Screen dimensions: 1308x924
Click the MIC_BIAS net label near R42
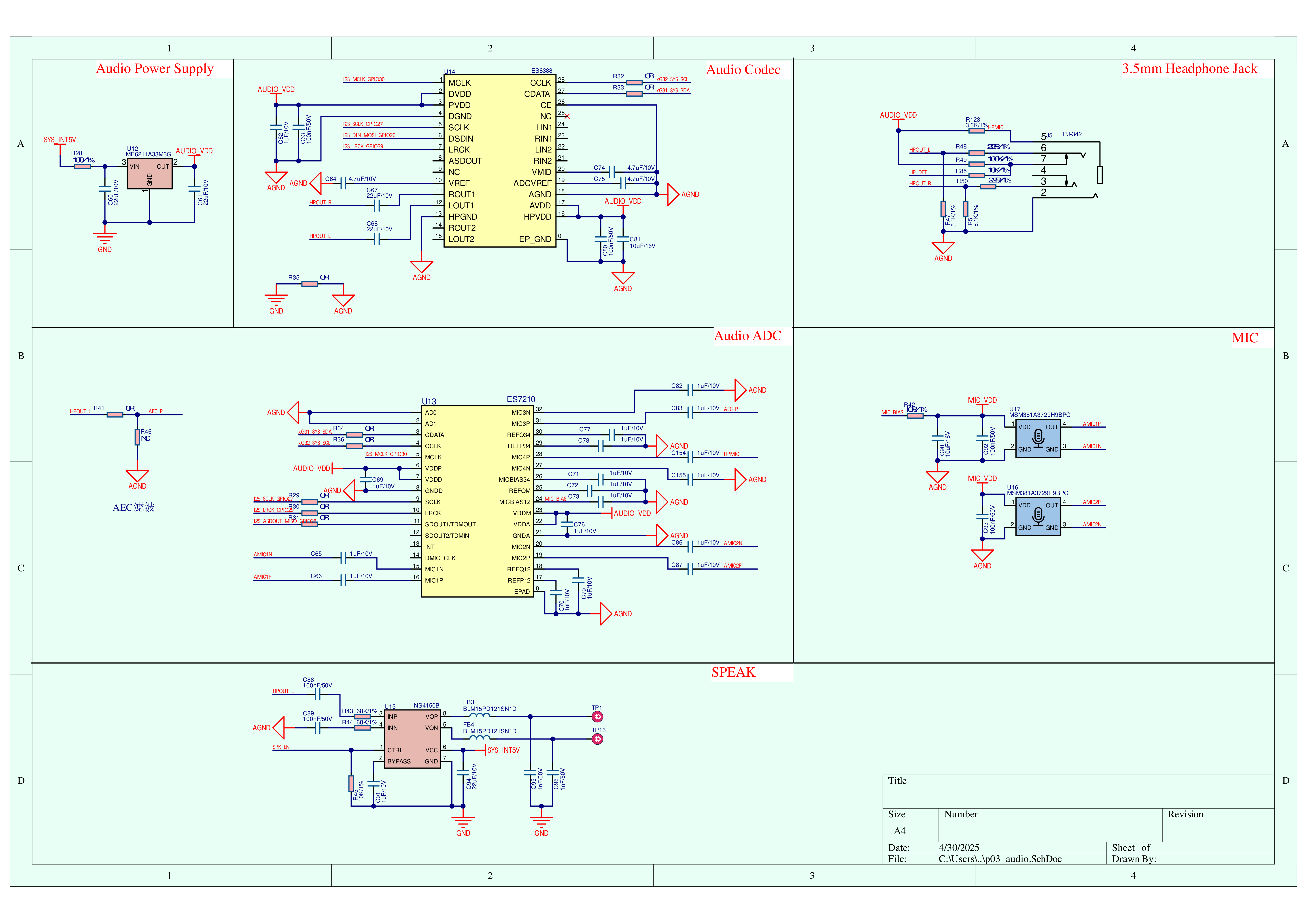[x=892, y=412]
